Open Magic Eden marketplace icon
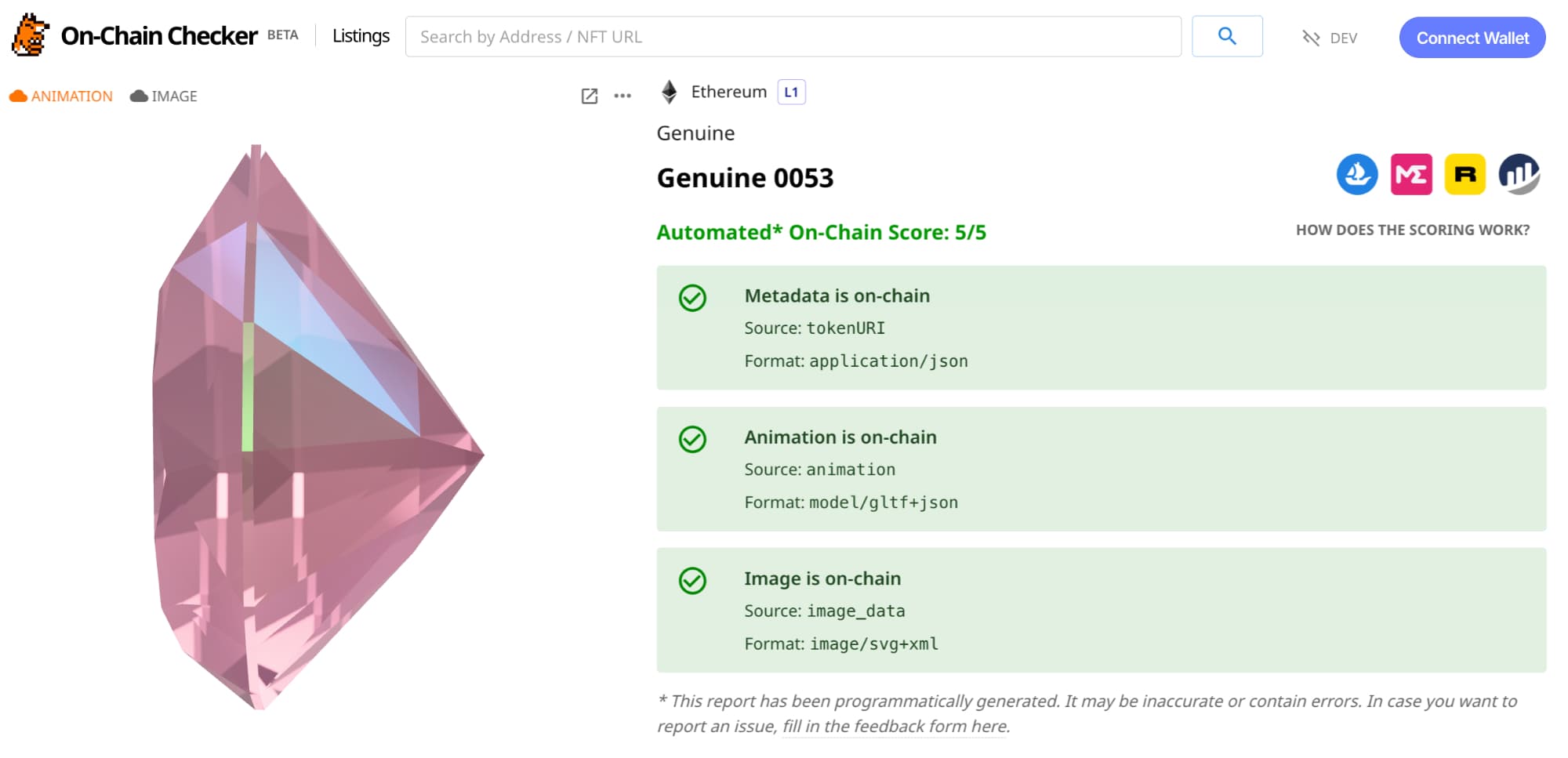The width and height of the screenshot is (1568, 758). click(x=1410, y=174)
